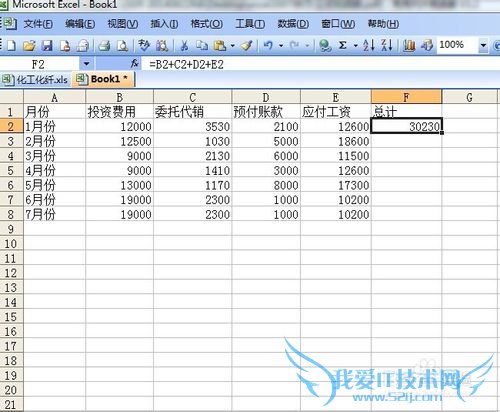Select column B header
The height and width of the screenshot is (412, 500).
click(119, 97)
